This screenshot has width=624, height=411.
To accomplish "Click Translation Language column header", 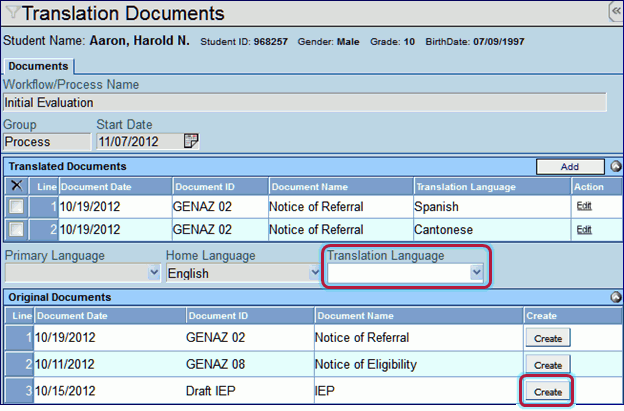I will (492, 187).
